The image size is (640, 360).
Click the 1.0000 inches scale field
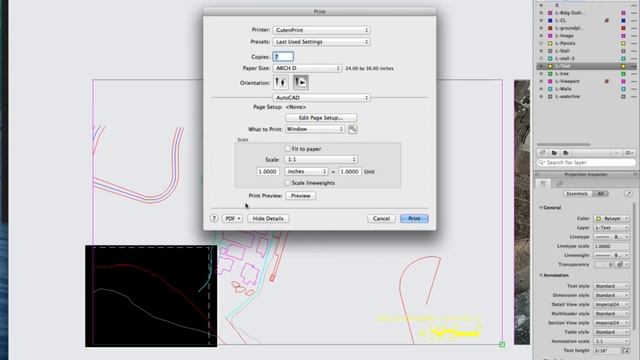268,171
